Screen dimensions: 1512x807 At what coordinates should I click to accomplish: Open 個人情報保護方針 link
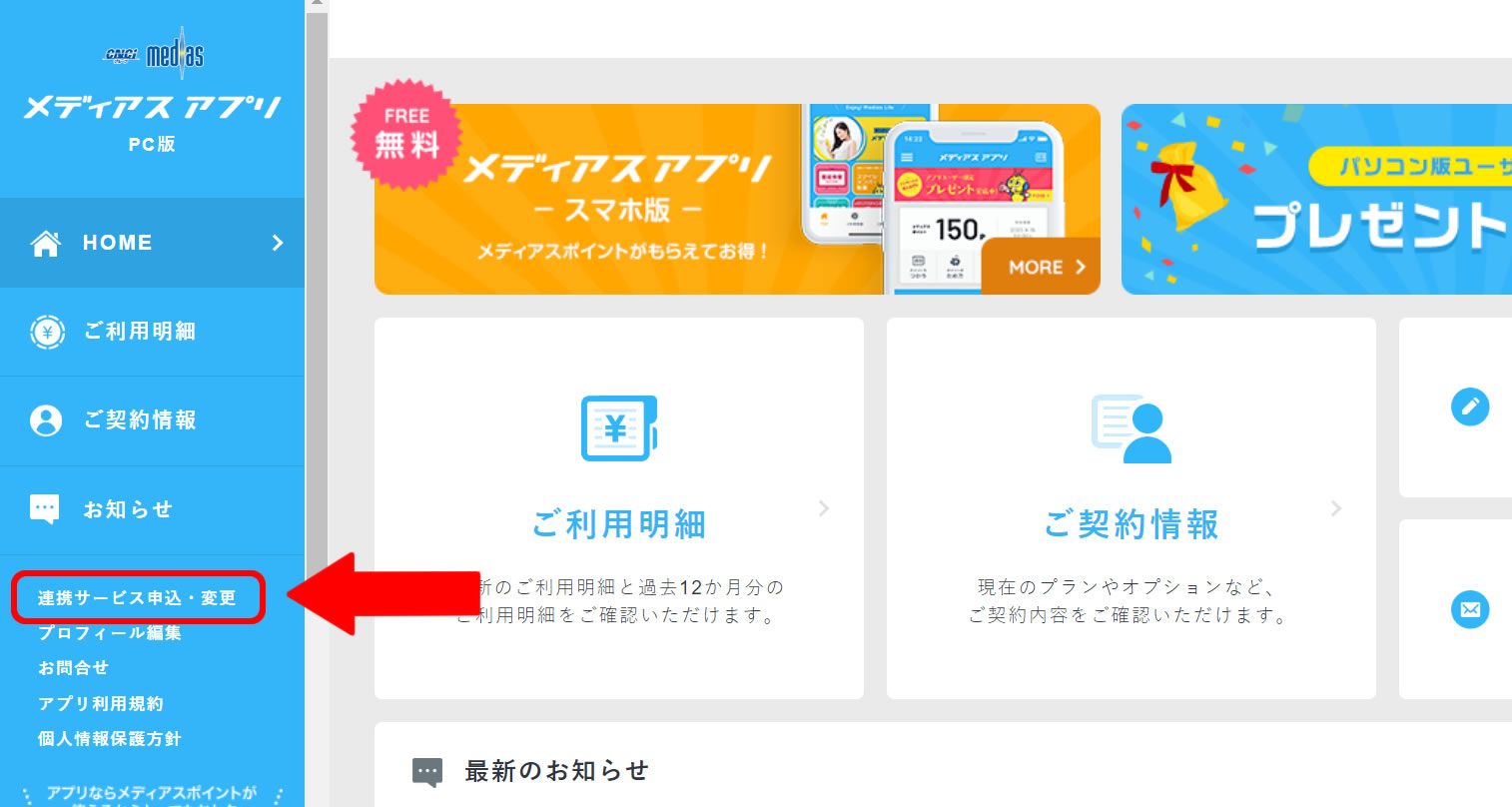tap(110, 739)
